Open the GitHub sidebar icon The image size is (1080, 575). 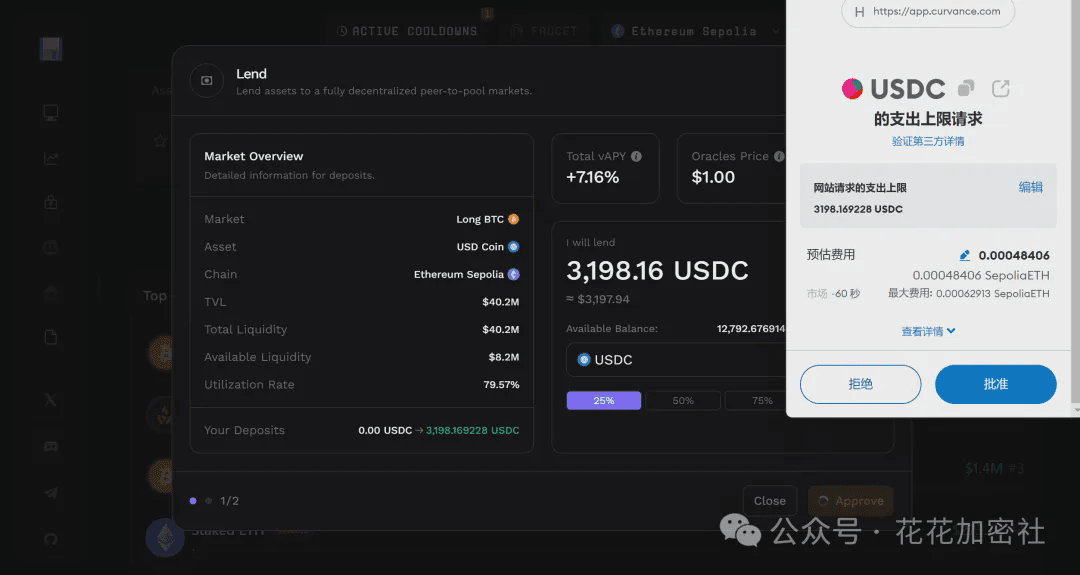tap(51, 539)
